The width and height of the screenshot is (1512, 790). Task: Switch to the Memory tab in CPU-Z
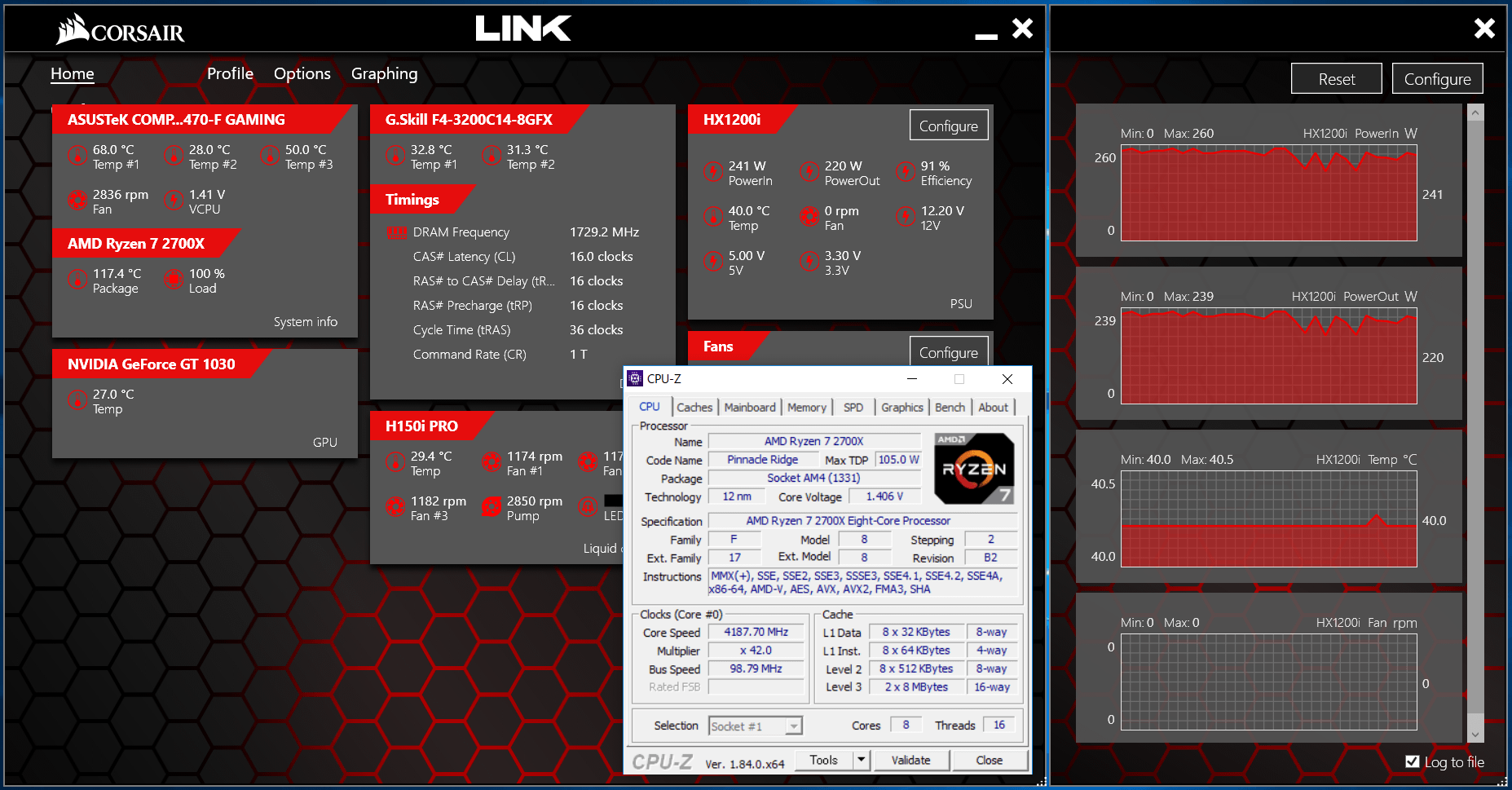[x=807, y=407]
